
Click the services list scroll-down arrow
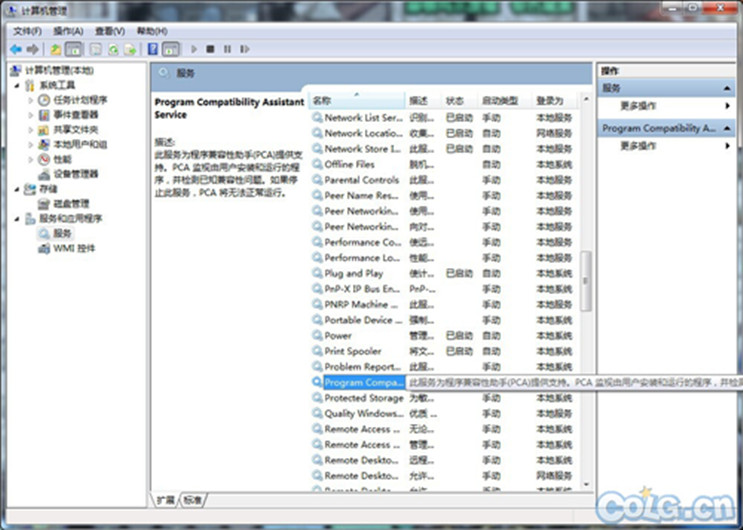click(x=586, y=484)
